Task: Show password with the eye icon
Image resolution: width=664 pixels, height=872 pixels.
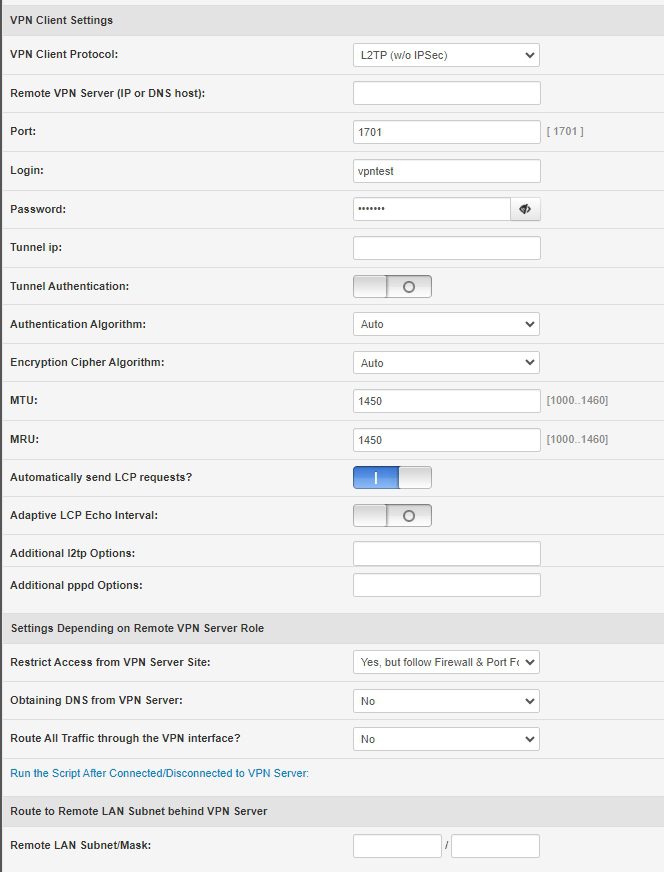Action: coord(525,209)
